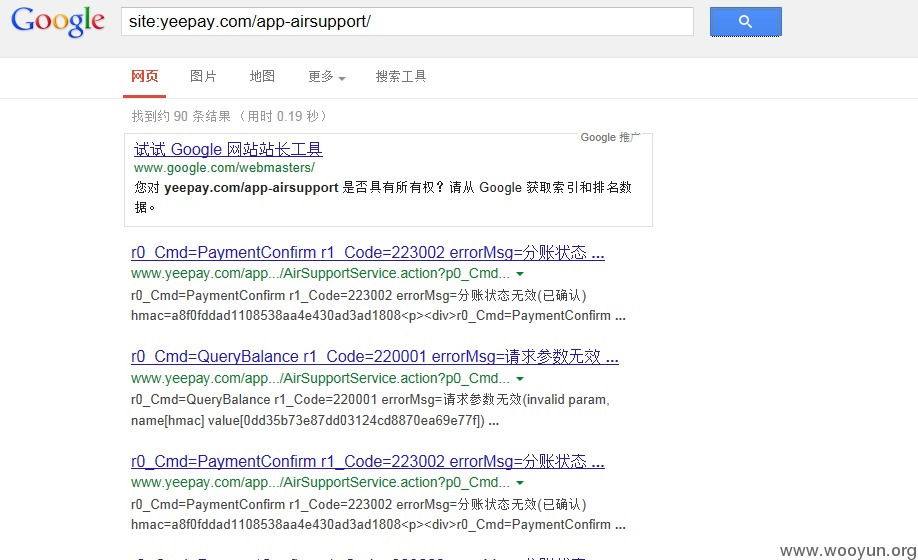
Task: Open first PaymentConfirm 223002 result title
Action: (x=368, y=252)
